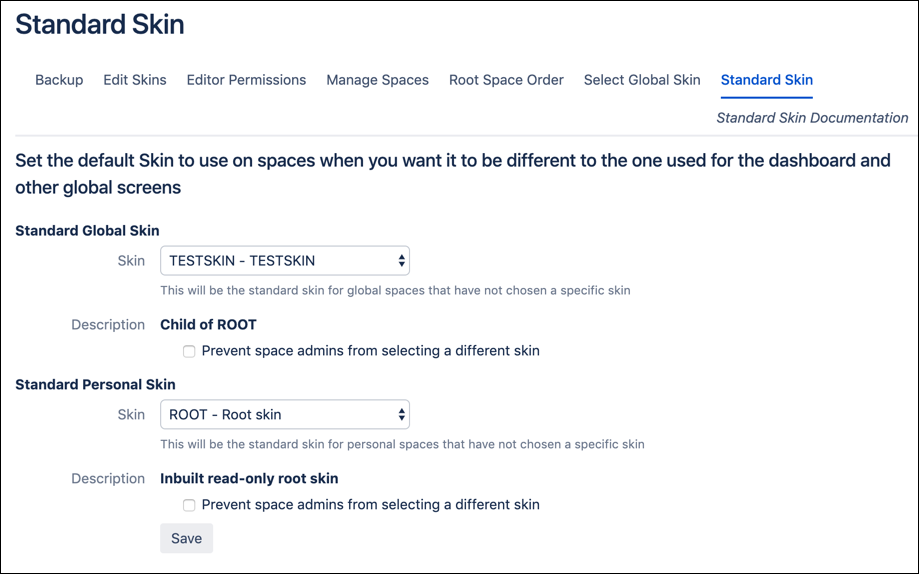
Task: Click the personal skin prevent-admins label text
Action: pyautogui.click(x=370, y=505)
